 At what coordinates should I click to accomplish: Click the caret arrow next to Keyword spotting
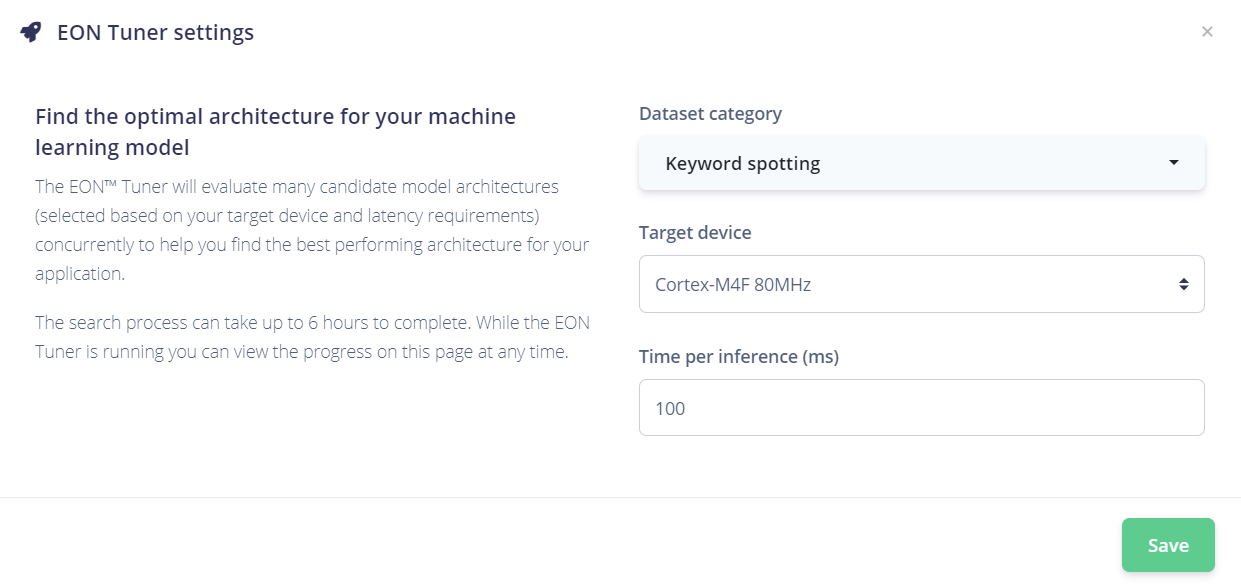[1174, 163]
